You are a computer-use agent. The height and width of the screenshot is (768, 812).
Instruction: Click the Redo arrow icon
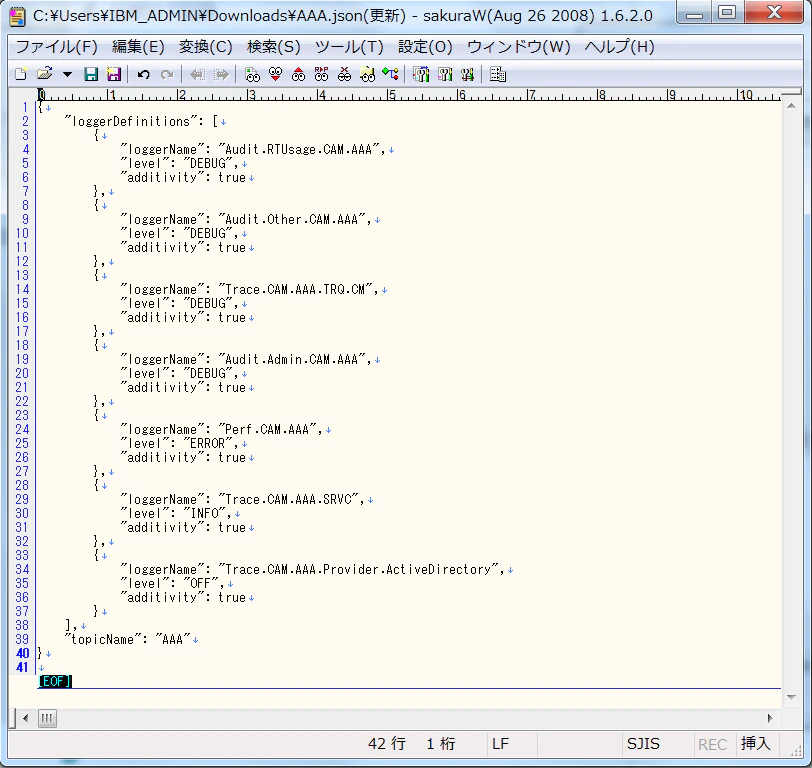(x=167, y=75)
